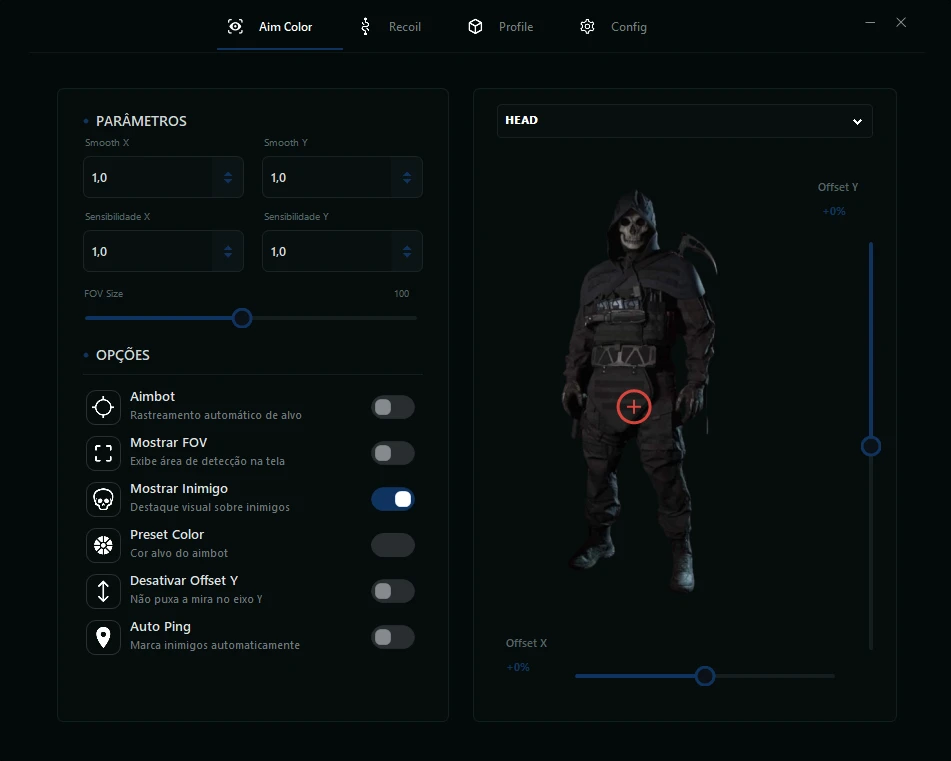Decrease Smooth Y with down arrow
This screenshot has width=951, height=761.
point(407,181)
